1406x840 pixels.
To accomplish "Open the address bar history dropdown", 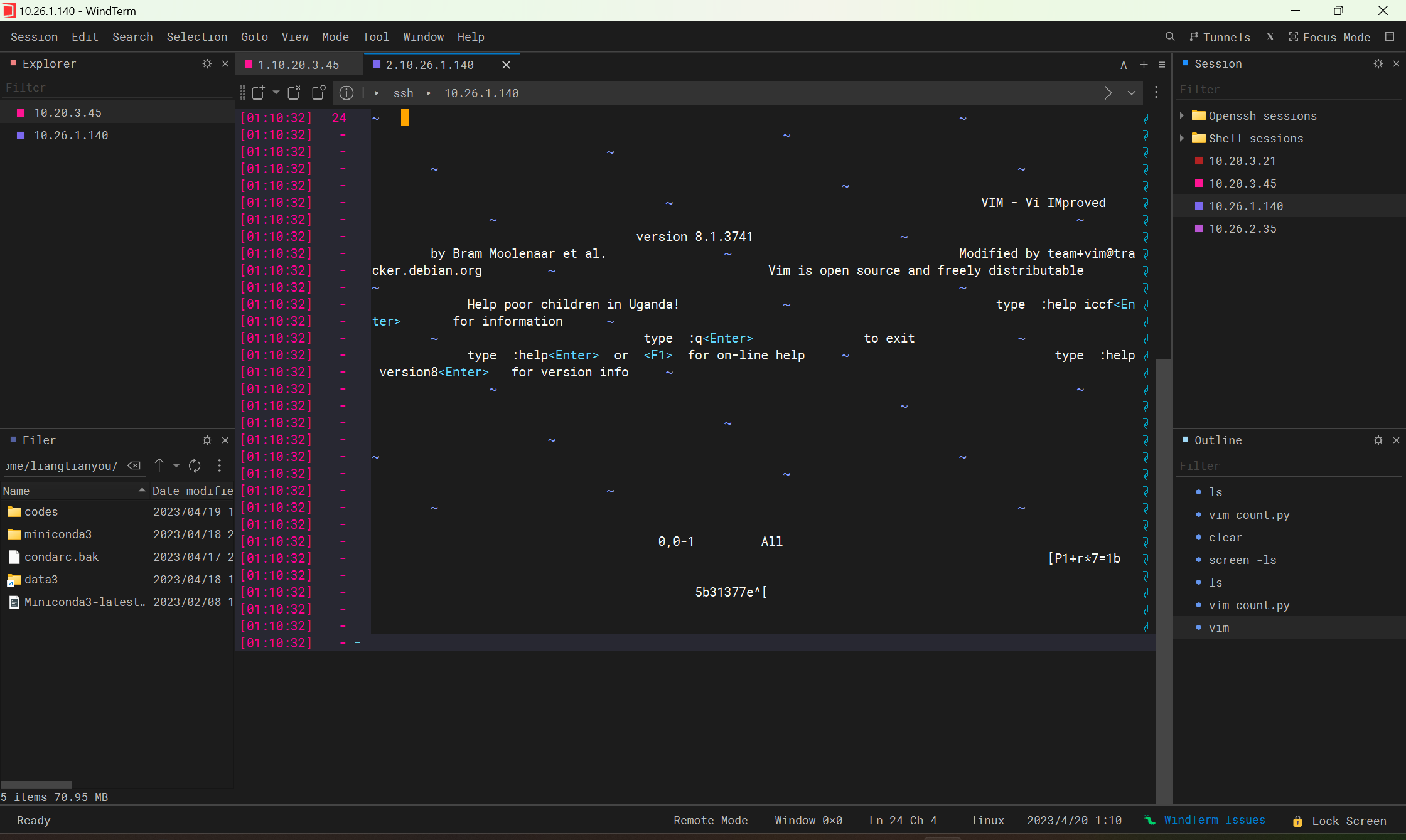I will click(x=1131, y=93).
